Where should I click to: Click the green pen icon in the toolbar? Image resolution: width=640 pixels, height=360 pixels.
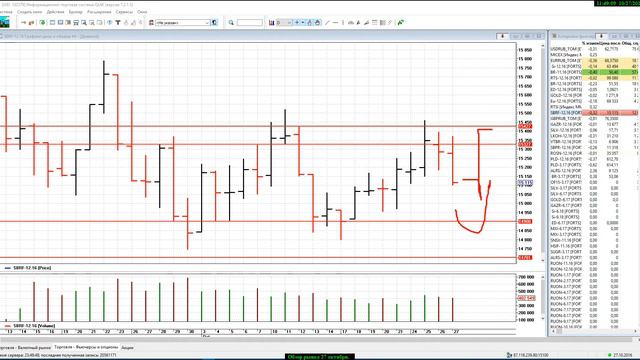(x=401, y=22)
